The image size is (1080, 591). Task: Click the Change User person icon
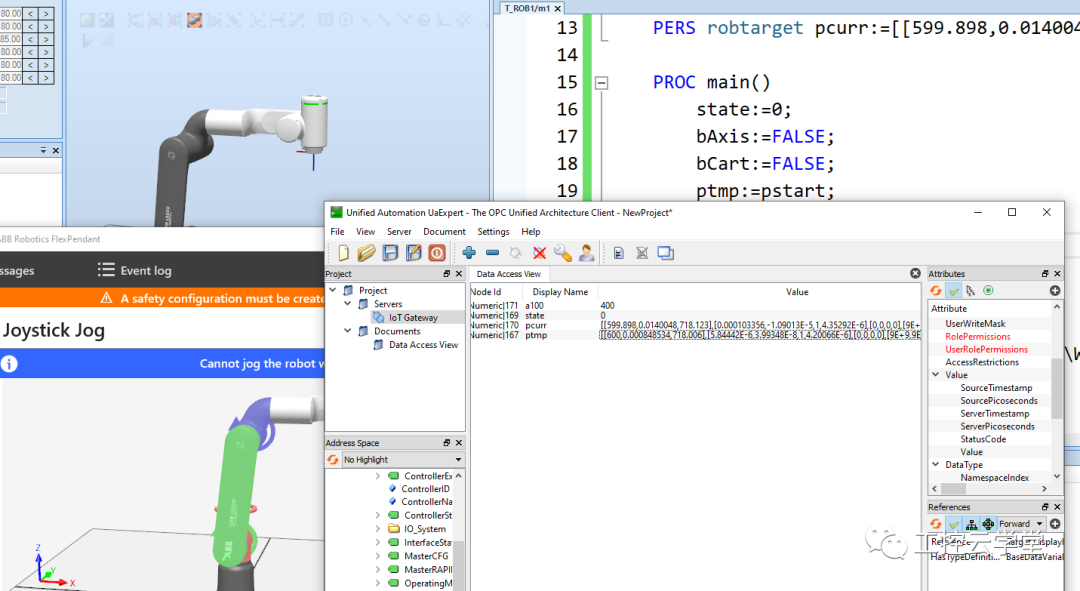(x=586, y=253)
